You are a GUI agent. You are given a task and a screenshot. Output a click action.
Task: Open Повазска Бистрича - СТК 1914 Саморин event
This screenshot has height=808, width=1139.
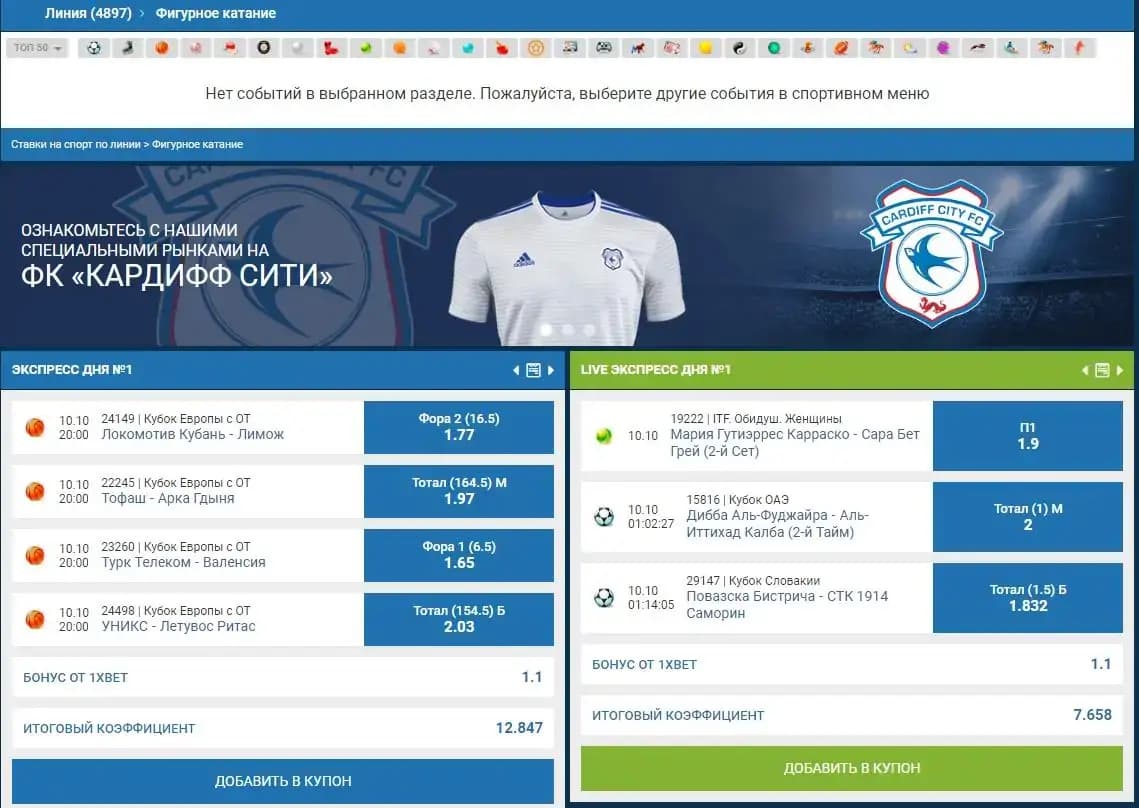(787, 605)
